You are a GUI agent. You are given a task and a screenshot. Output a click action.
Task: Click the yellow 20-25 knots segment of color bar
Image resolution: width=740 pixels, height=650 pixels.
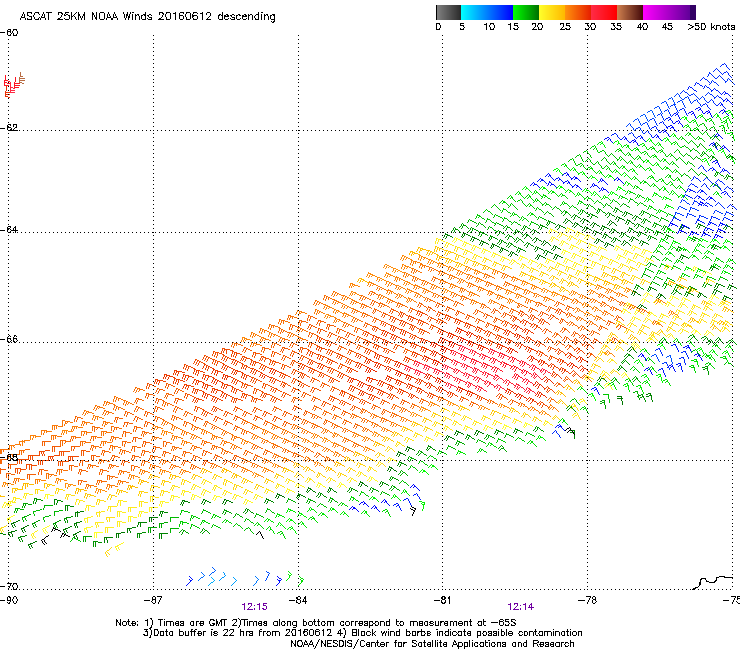(552, 12)
